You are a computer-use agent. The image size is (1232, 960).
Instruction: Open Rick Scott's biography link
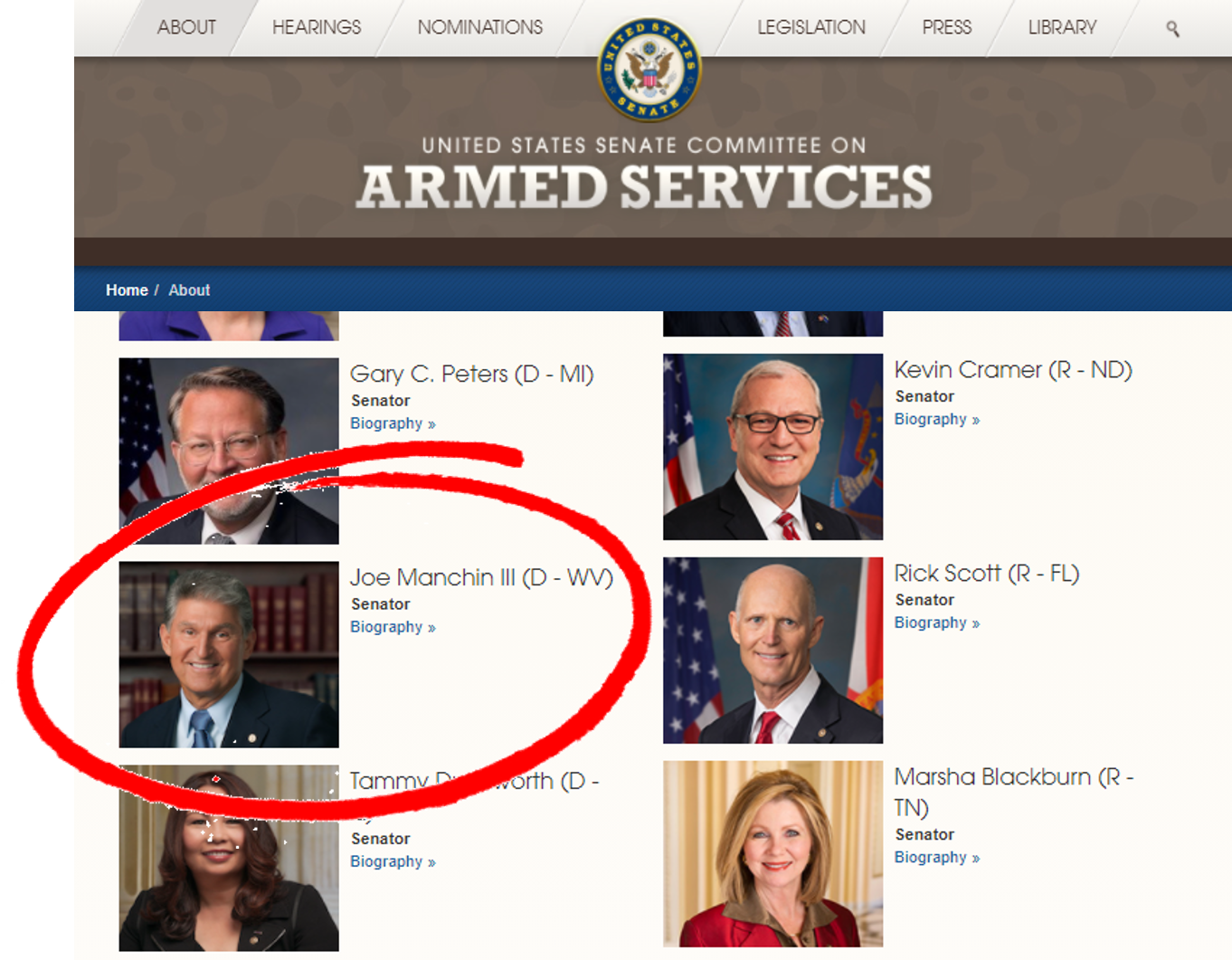(x=937, y=623)
